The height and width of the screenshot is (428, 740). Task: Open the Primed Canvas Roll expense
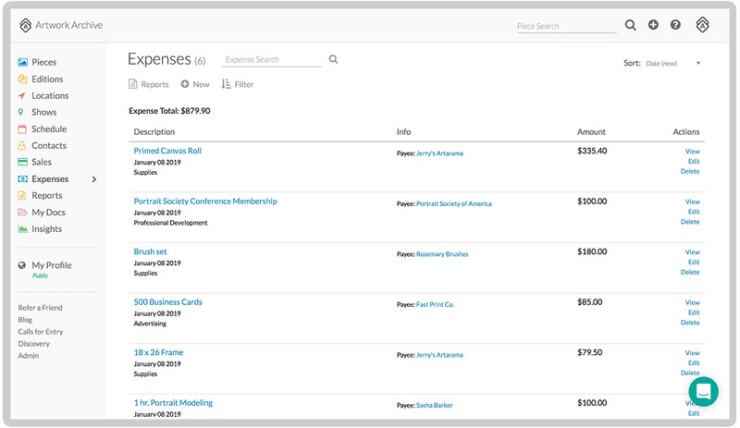pyautogui.click(x=167, y=151)
